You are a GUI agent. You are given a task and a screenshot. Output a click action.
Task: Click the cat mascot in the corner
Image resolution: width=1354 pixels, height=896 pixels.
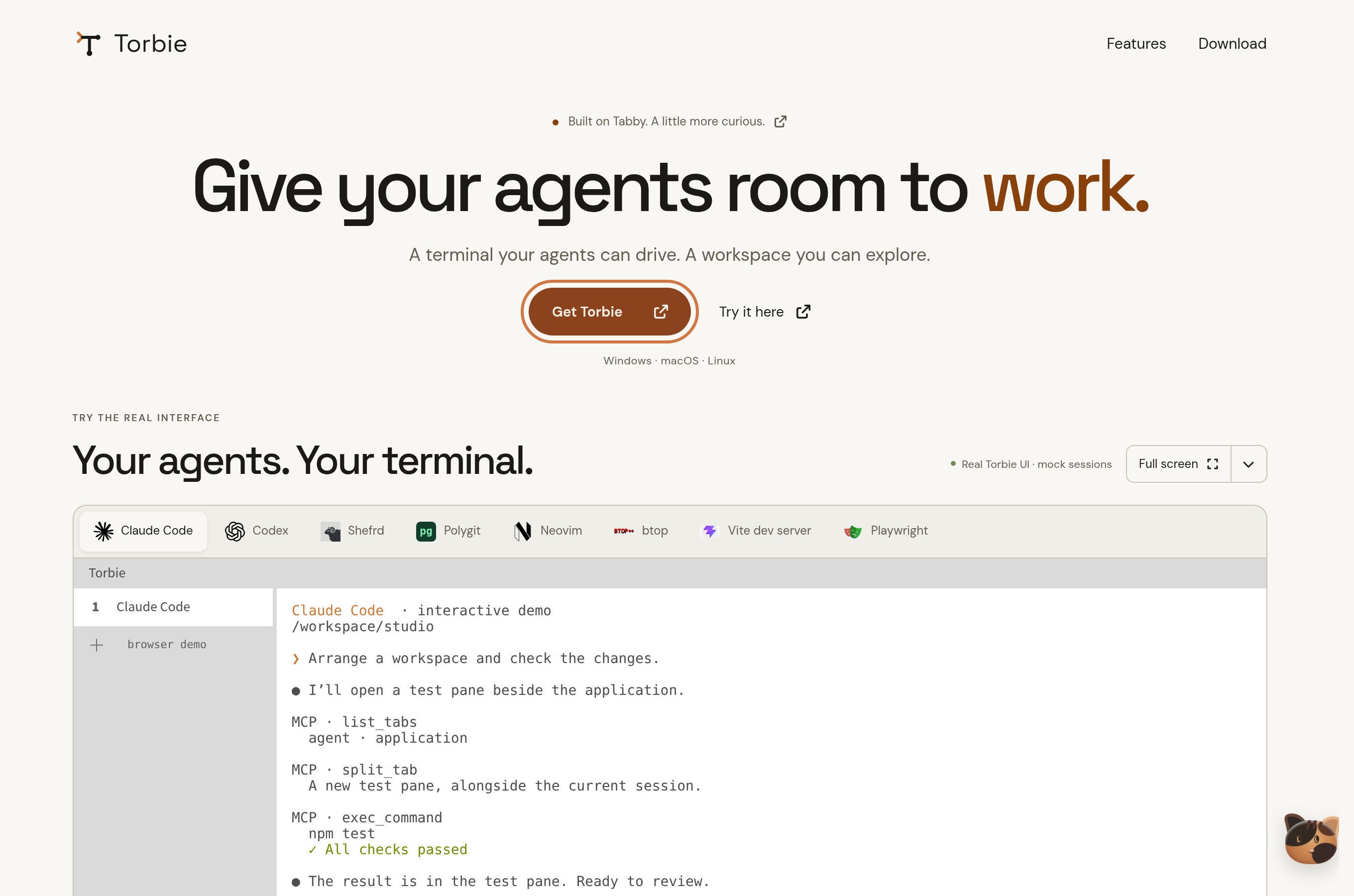[x=1311, y=838]
